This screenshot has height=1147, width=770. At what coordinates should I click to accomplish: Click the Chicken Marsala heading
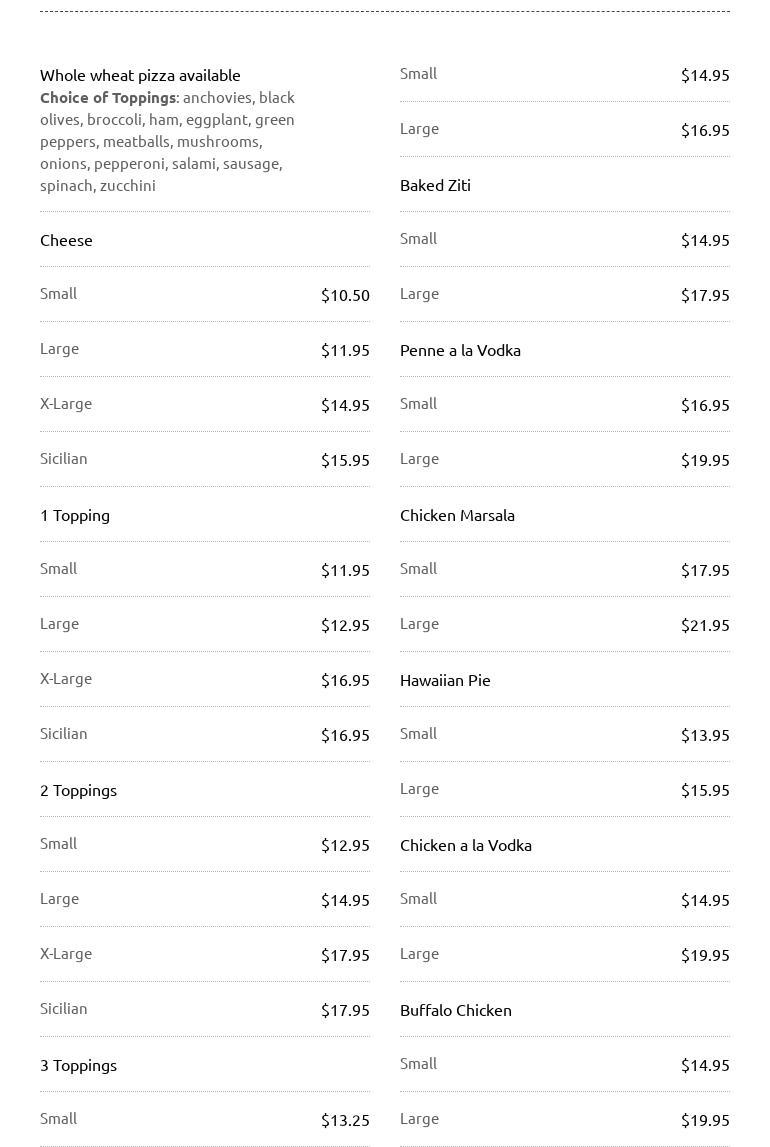[x=457, y=515]
